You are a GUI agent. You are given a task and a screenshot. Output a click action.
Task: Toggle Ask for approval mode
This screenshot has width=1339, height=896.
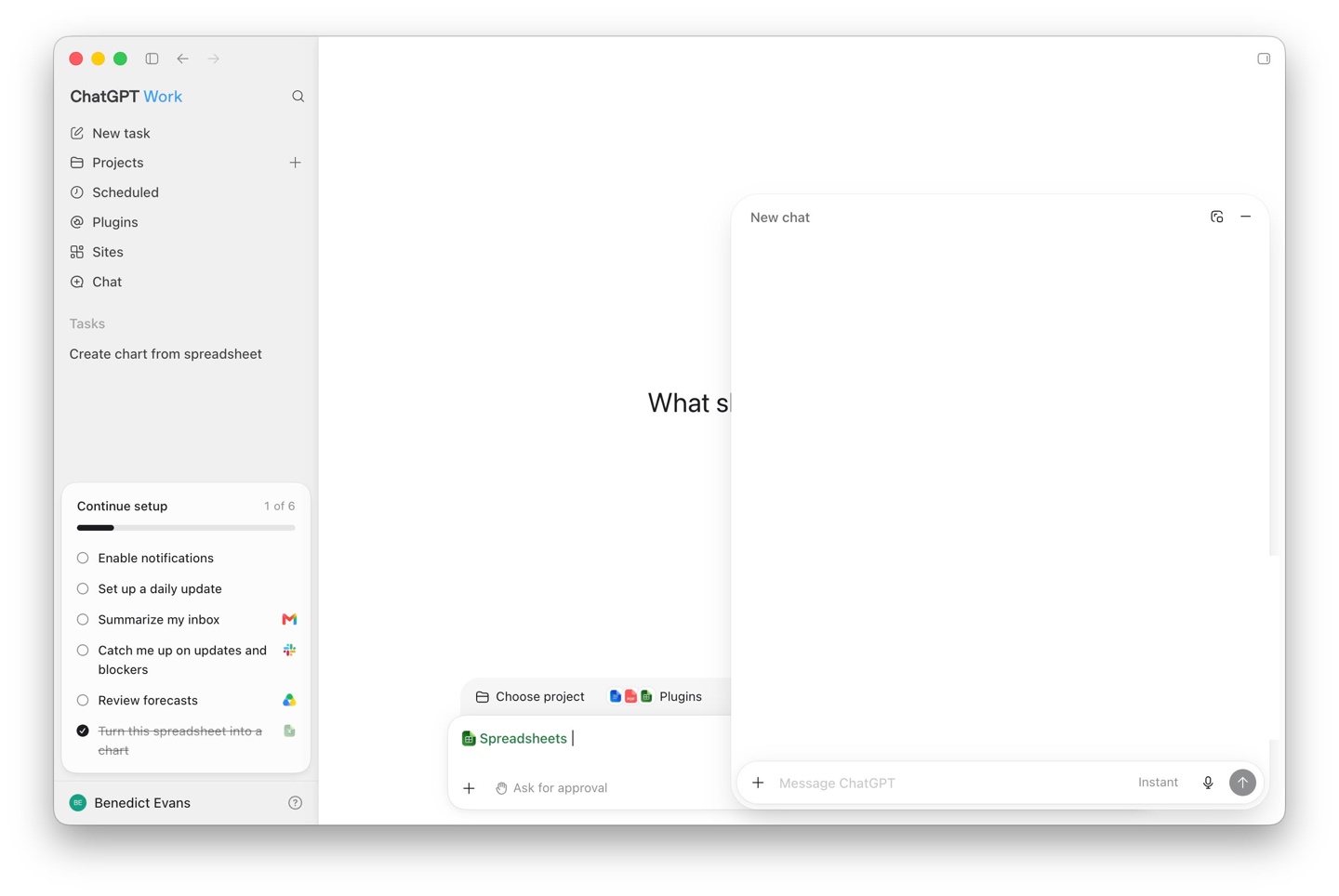(x=551, y=788)
